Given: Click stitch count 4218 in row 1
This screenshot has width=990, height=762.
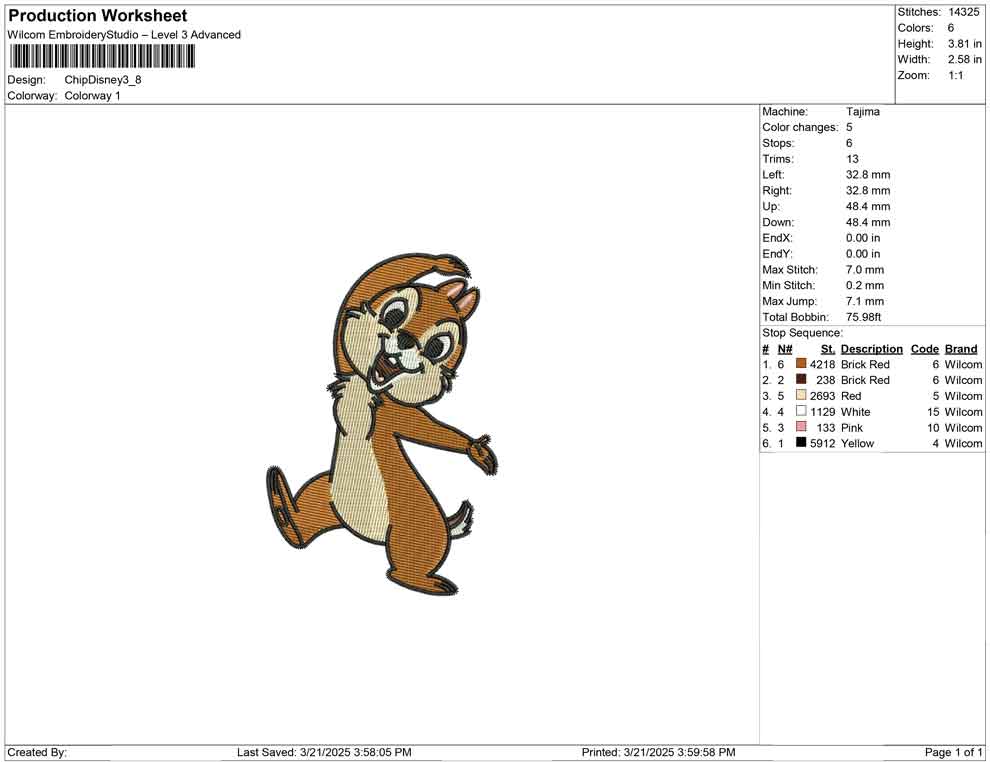Looking at the screenshot, I should [x=822, y=364].
